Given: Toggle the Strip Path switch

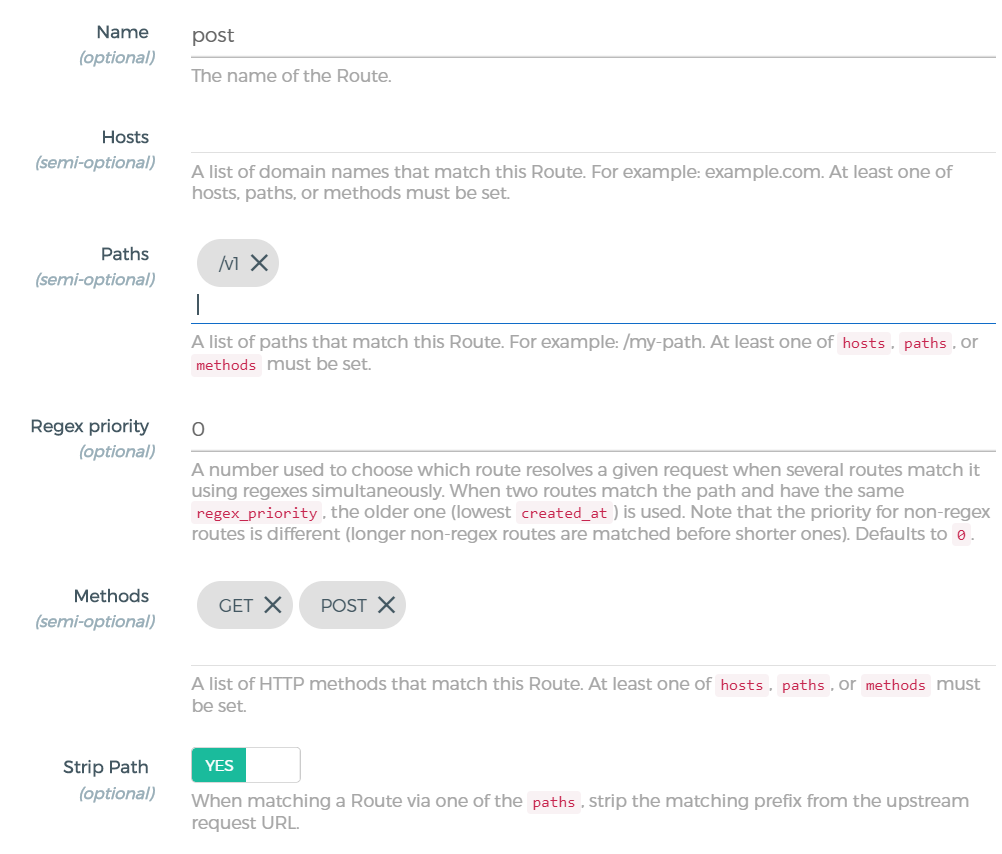Looking at the screenshot, I should click(x=246, y=766).
